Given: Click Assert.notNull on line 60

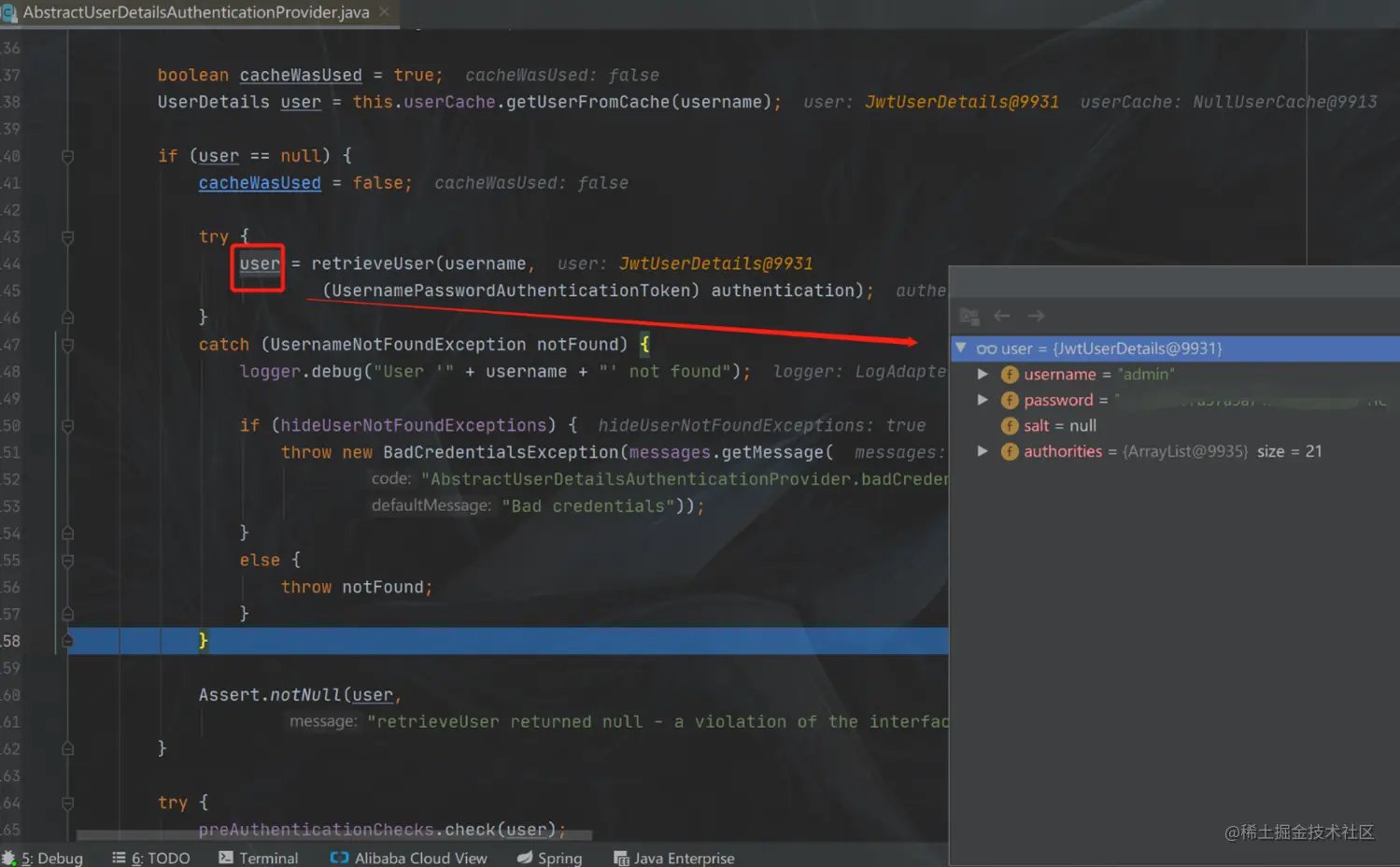Looking at the screenshot, I should (270, 695).
